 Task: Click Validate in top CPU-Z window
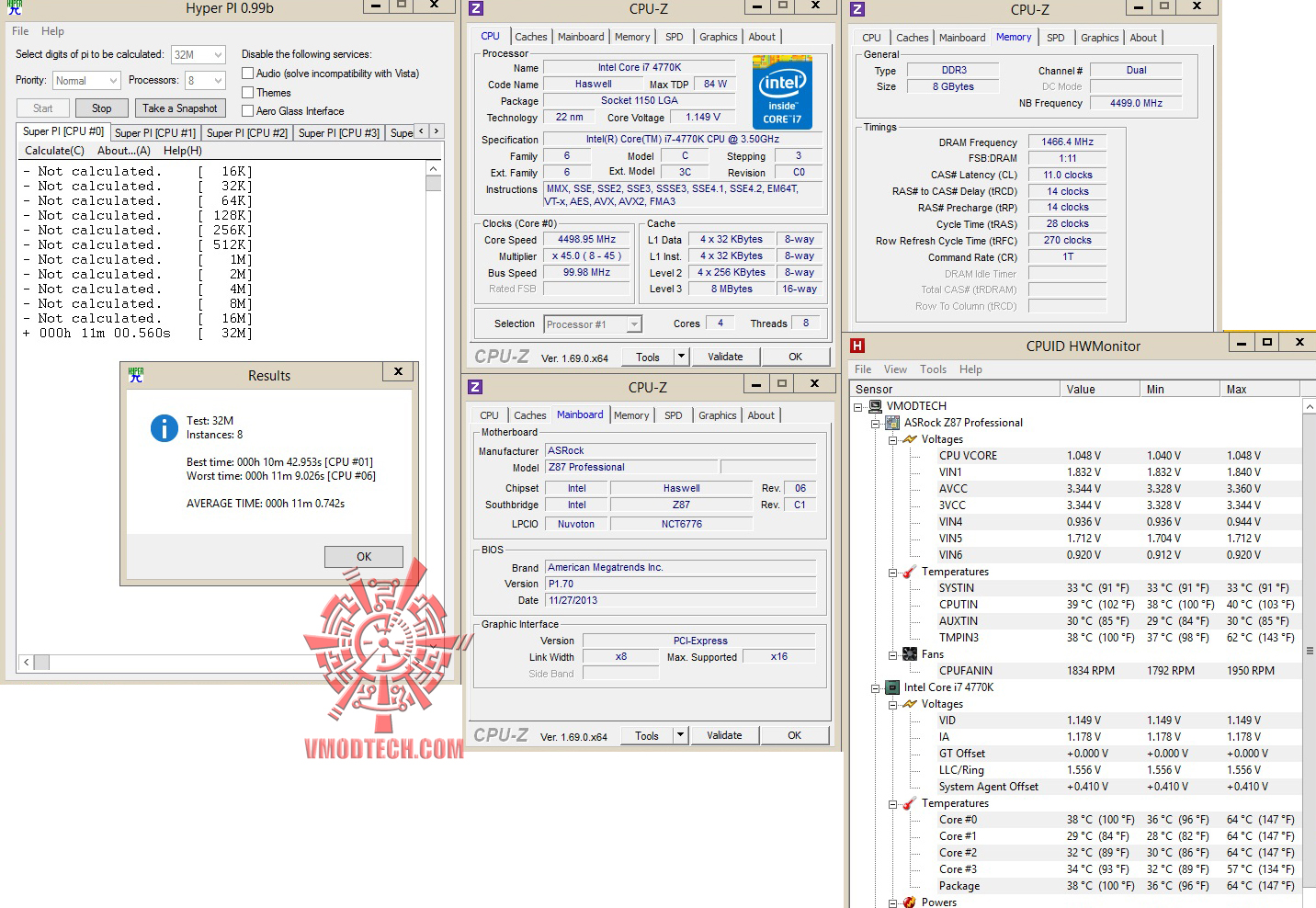pos(725,357)
